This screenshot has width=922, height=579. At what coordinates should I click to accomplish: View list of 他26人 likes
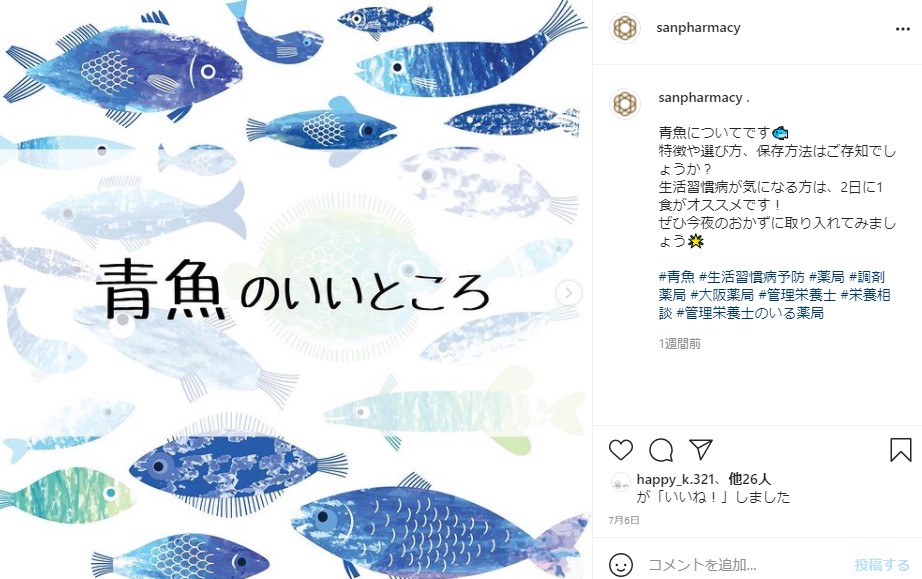pos(749,479)
